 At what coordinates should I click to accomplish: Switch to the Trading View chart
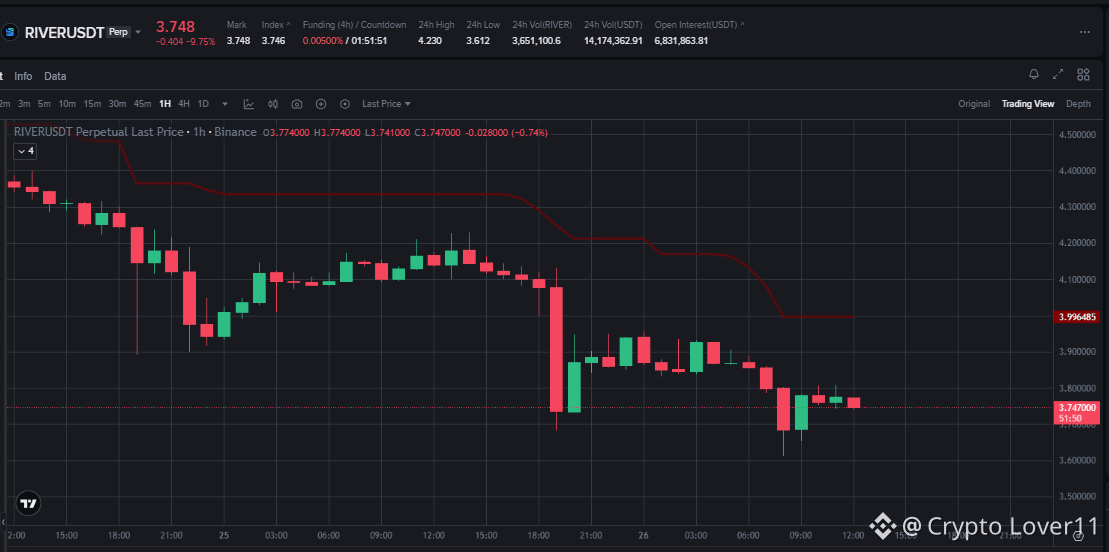[1028, 104]
